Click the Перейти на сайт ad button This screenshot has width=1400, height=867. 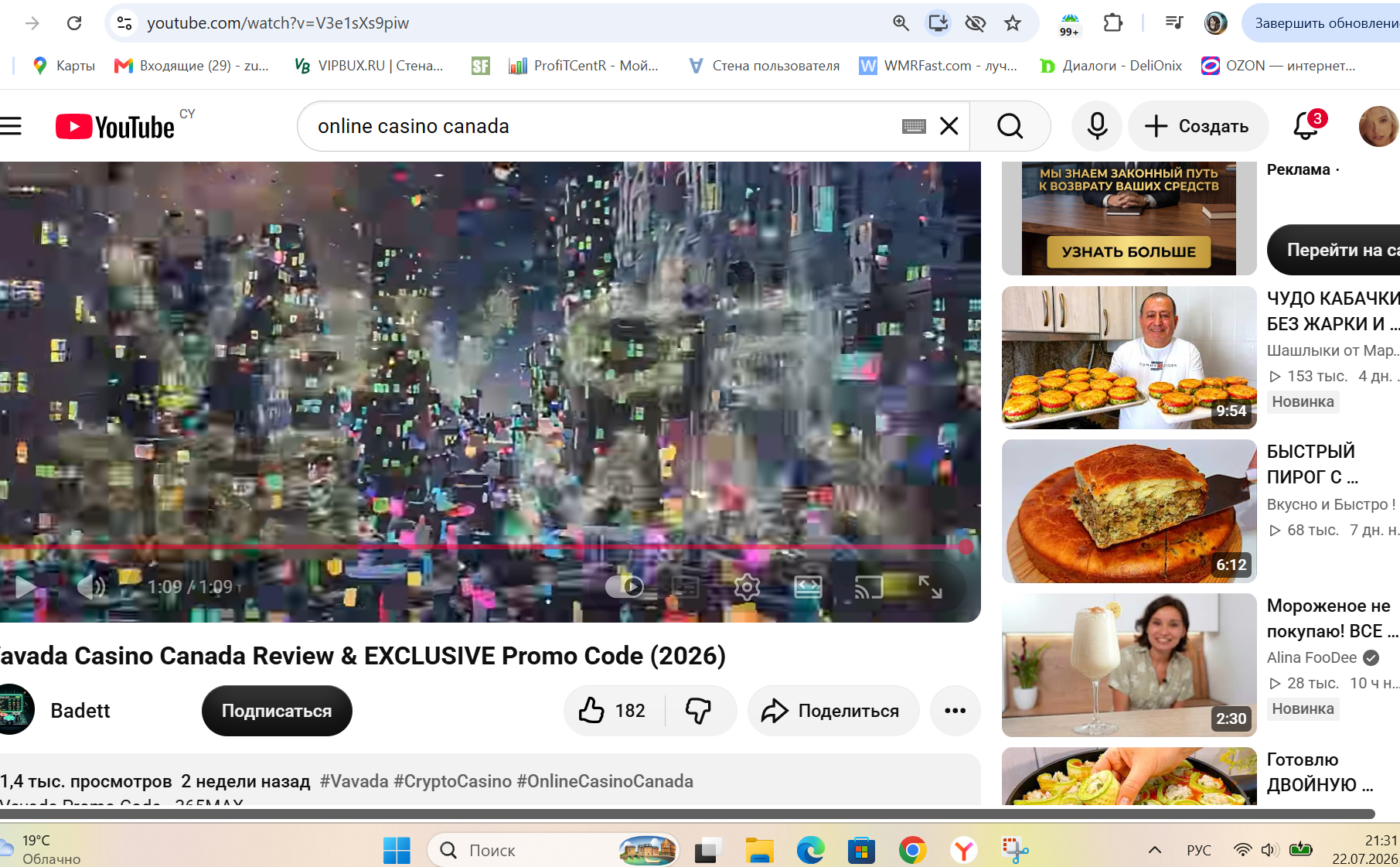[1334, 250]
